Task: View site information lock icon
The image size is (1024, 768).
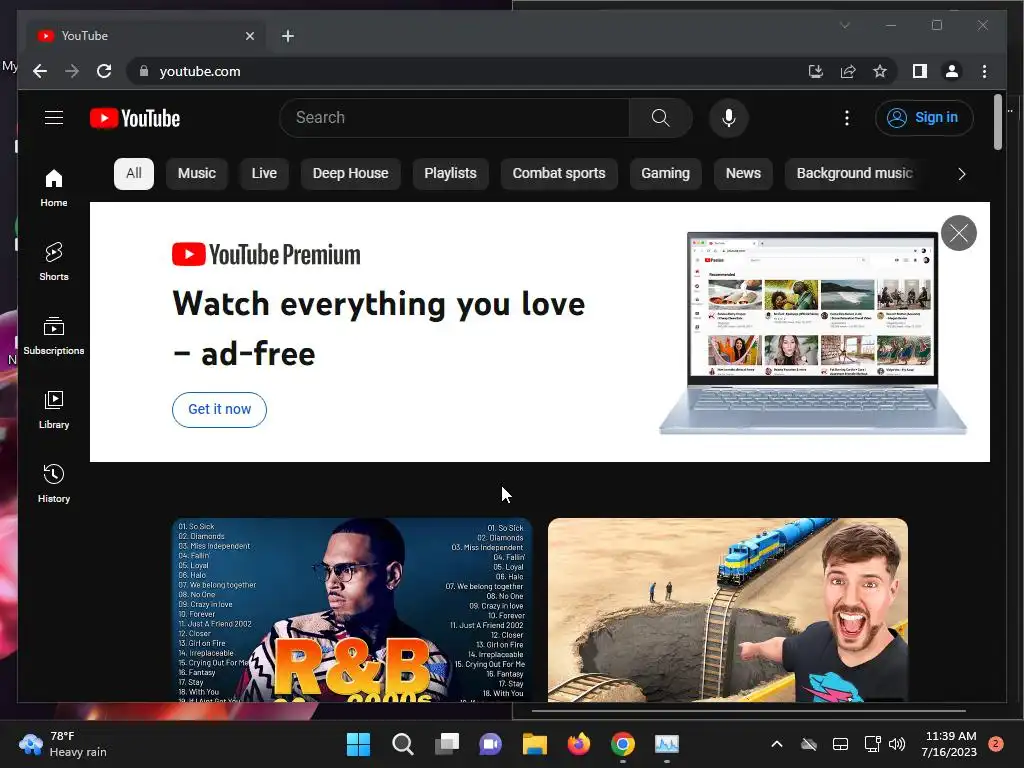Action: (x=144, y=71)
